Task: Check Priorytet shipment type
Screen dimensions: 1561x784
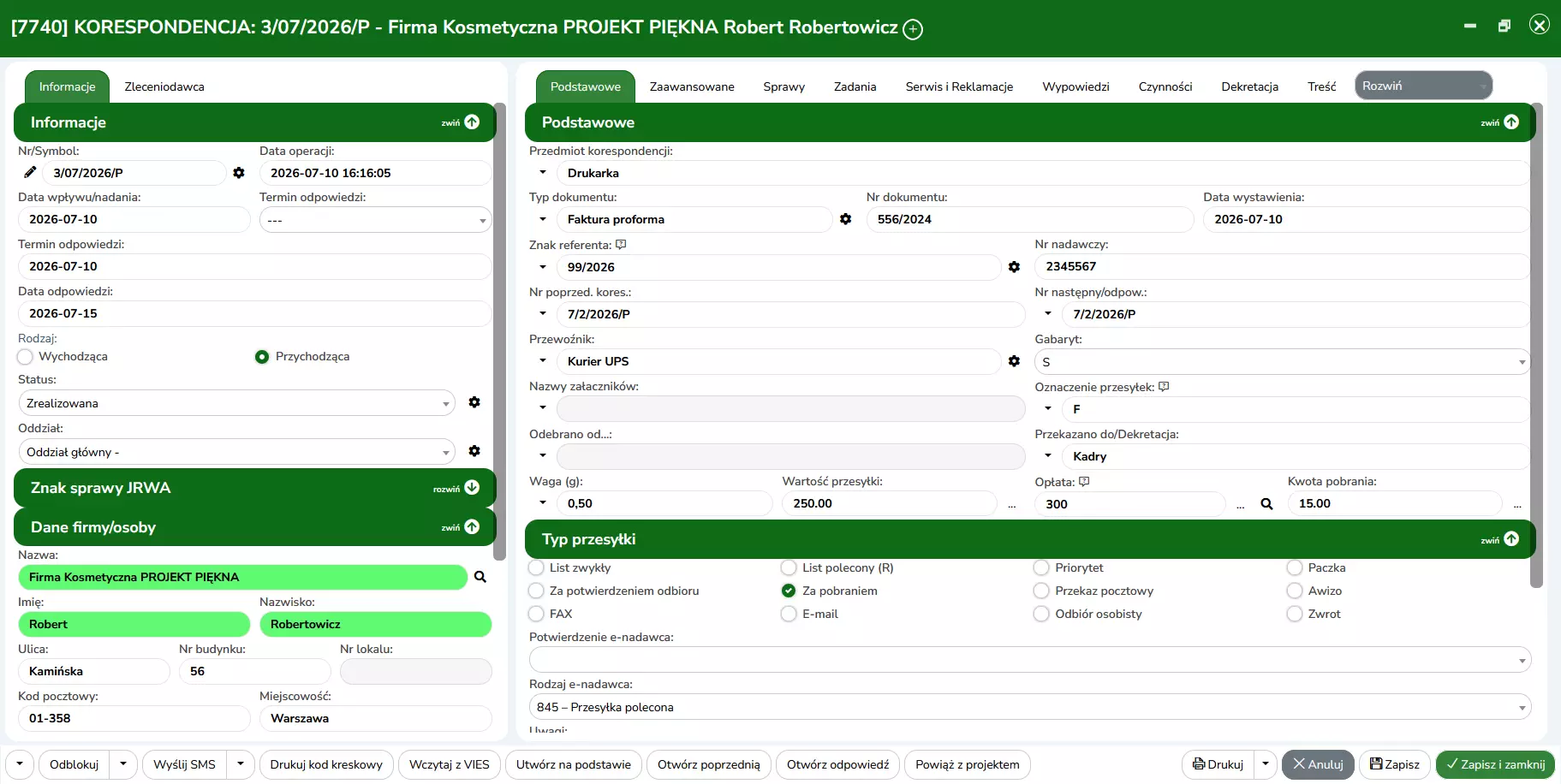Action: click(1041, 567)
